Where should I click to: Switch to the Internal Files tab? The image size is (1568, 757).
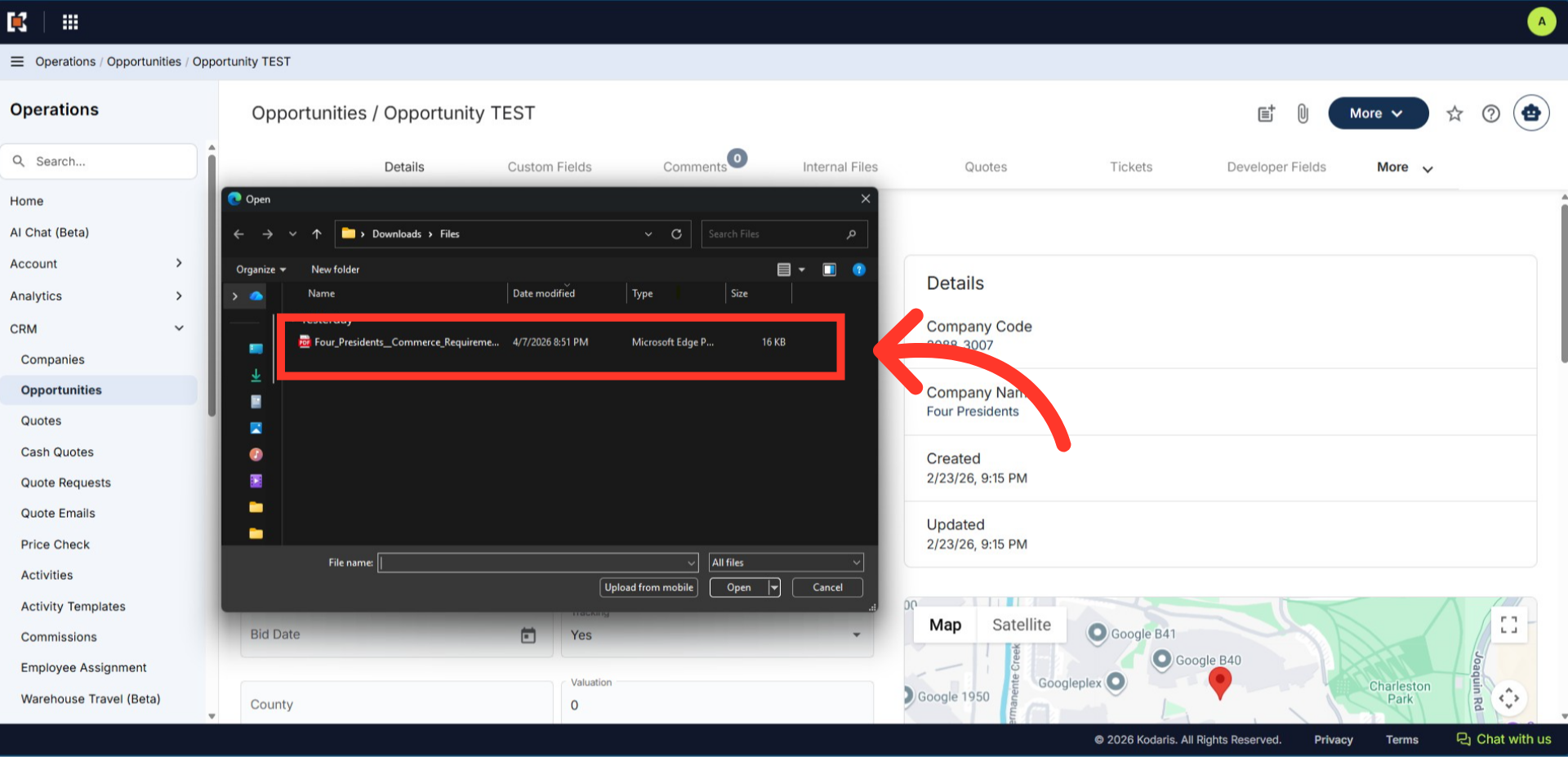(x=840, y=167)
